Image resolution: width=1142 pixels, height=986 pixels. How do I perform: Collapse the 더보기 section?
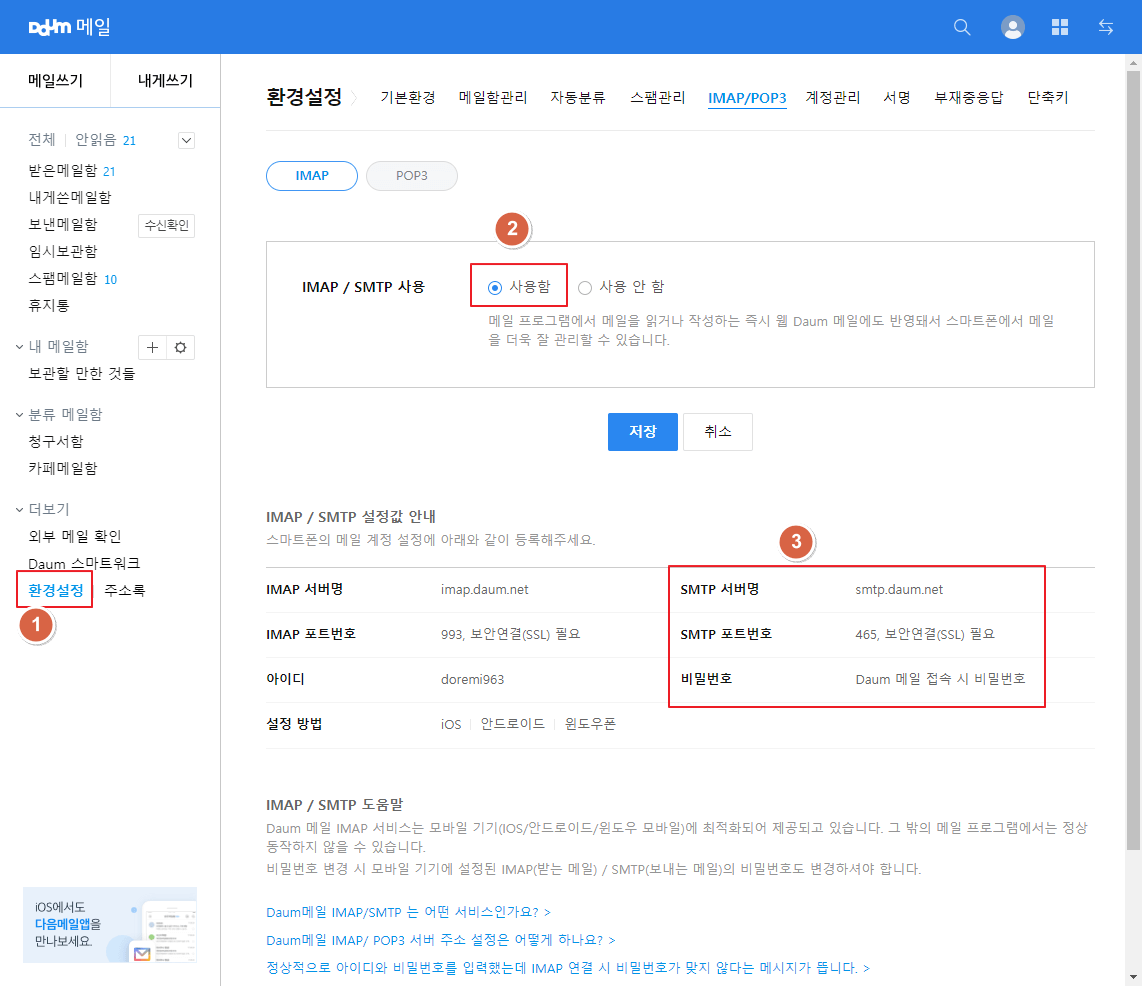pos(20,509)
